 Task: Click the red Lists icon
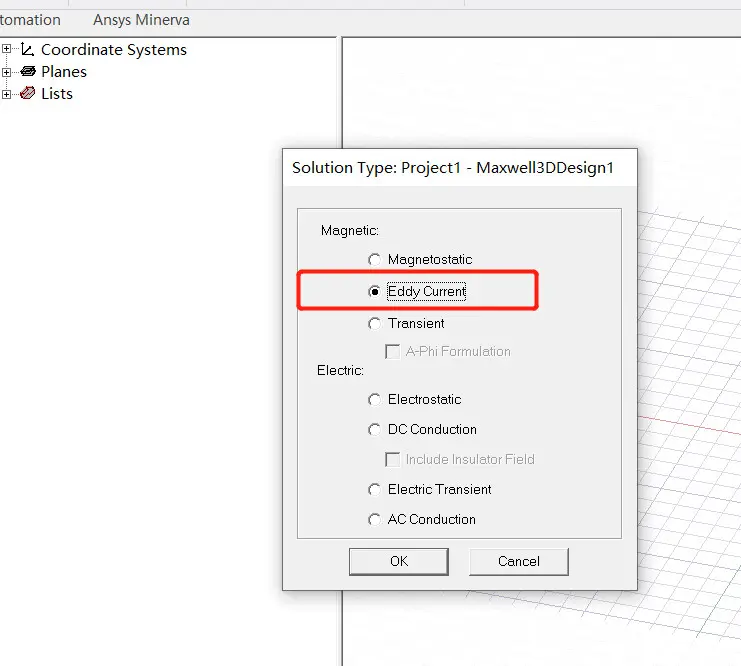28,93
